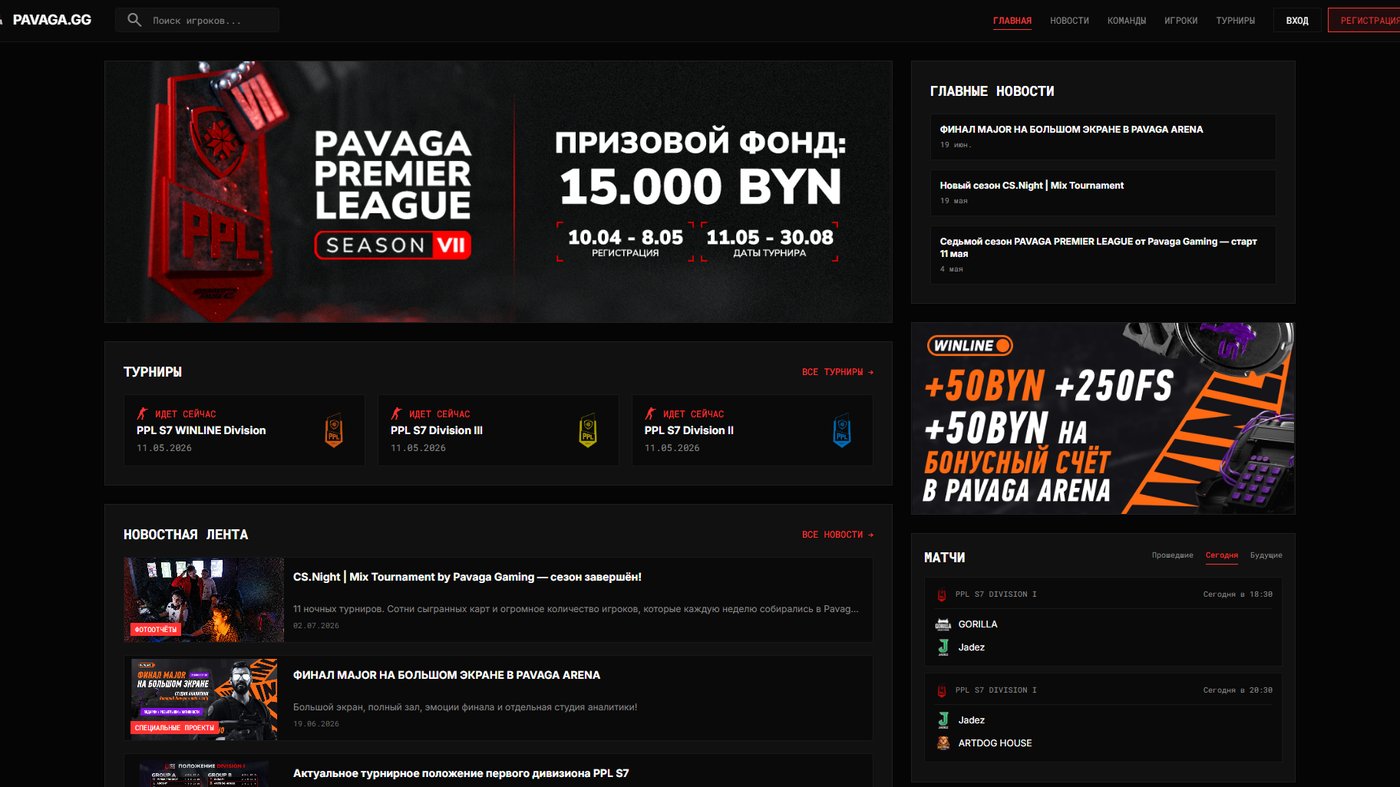The image size is (1400, 787).
Task: Click match time Сегодня в 18:30
Action: pyautogui.click(x=1238, y=594)
